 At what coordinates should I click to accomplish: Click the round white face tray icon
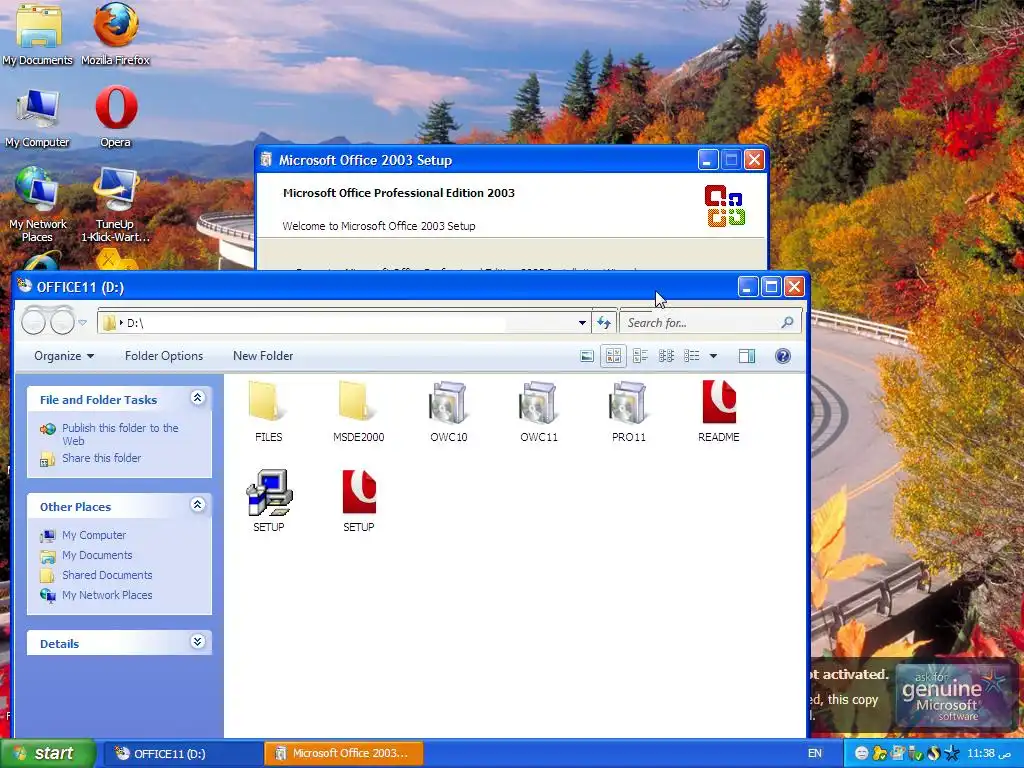[x=861, y=753]
